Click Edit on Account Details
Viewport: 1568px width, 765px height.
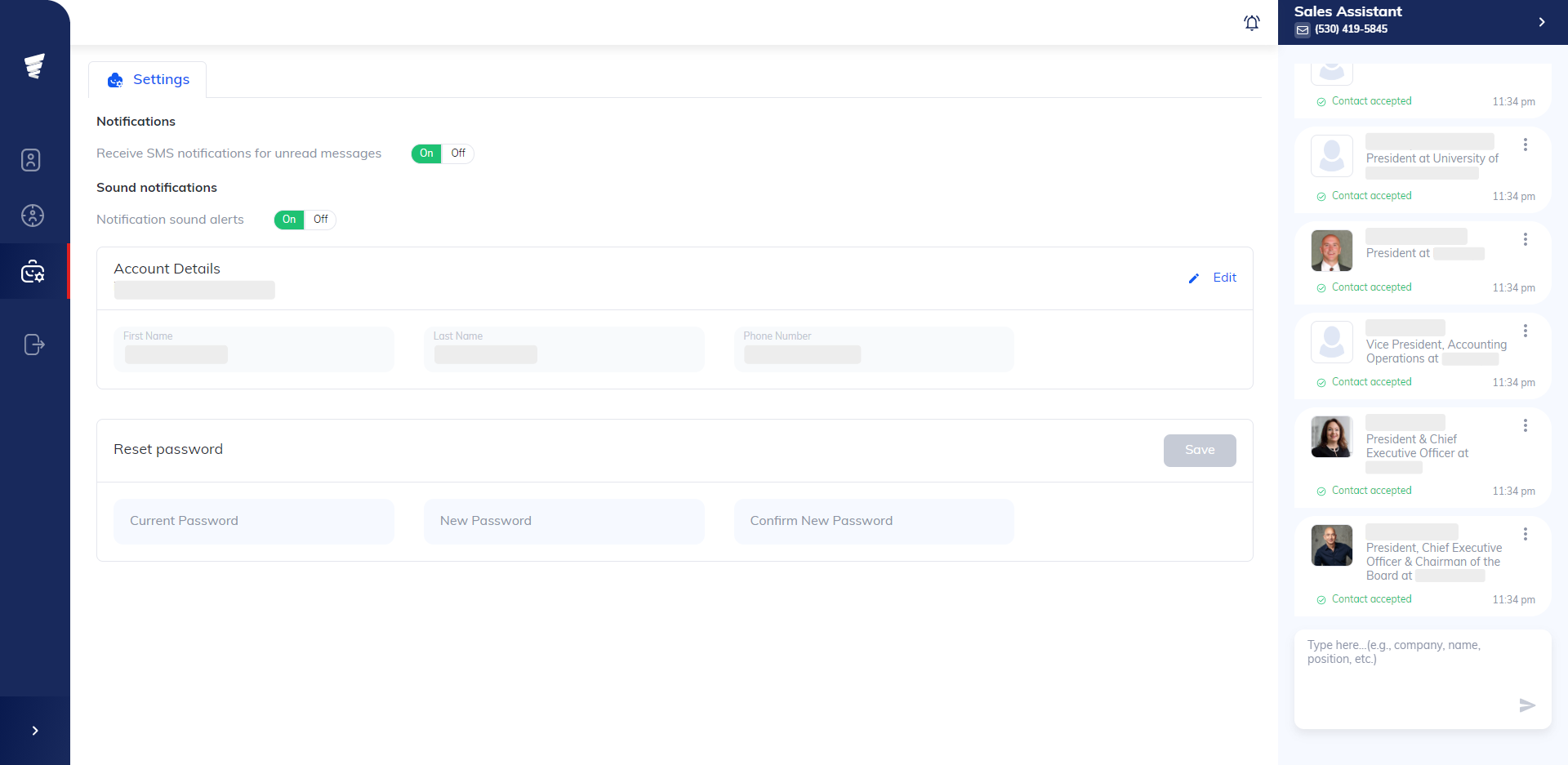point(1224,278)
